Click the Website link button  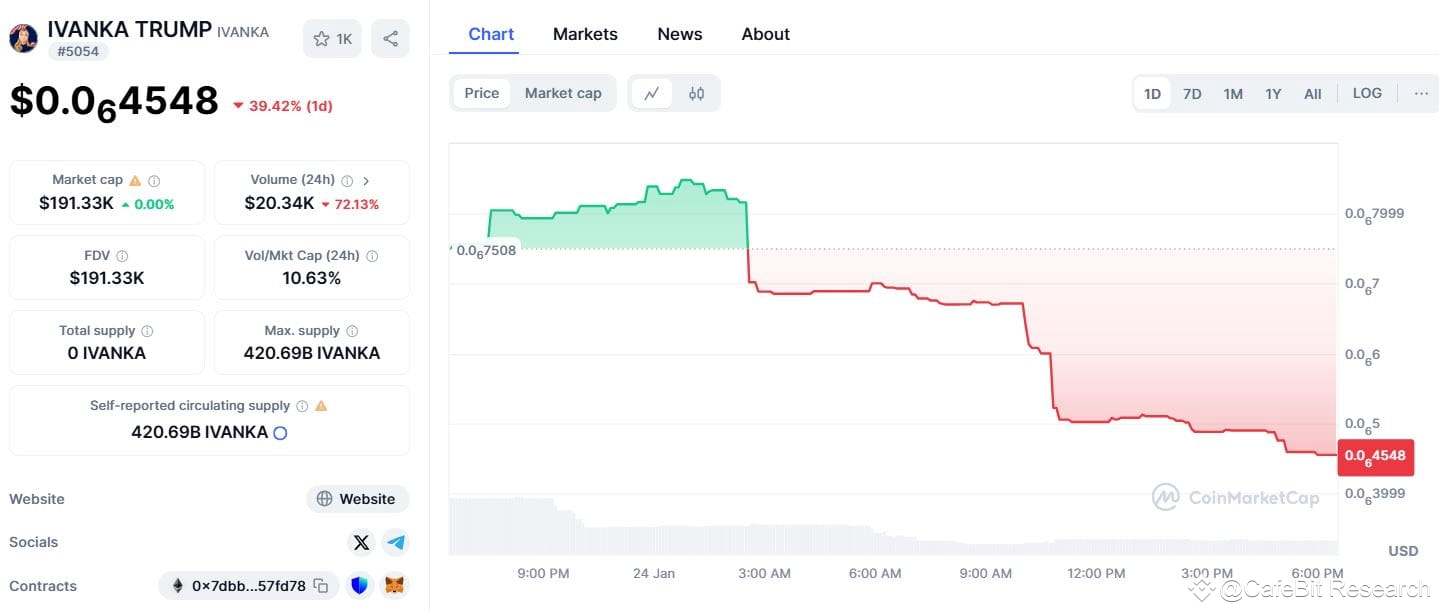357,499
